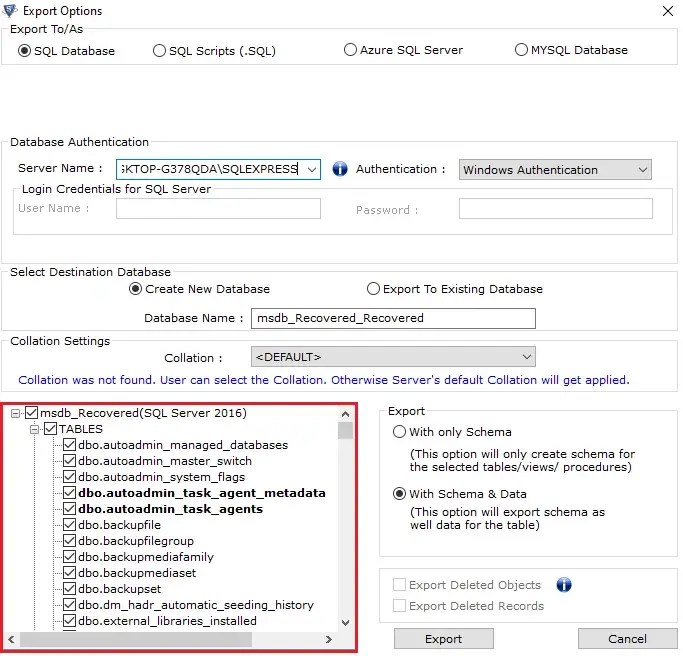Toggle Export Deleted Records checkbox
Viewport: 683px width, 656px height.
tap(399, 605)
